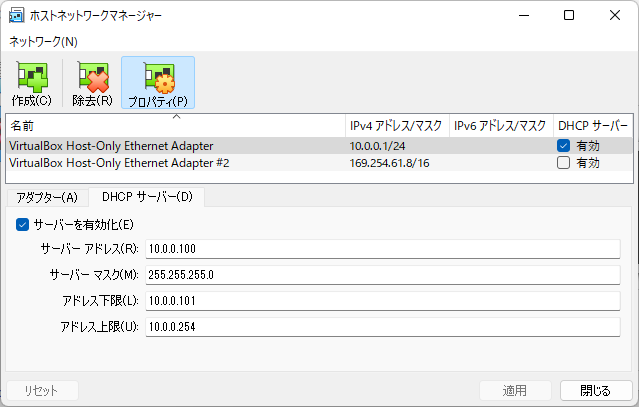Click the IPv4 アドレス/マスク column header
This screenshot has width=639, height=407.
[397, 125]
